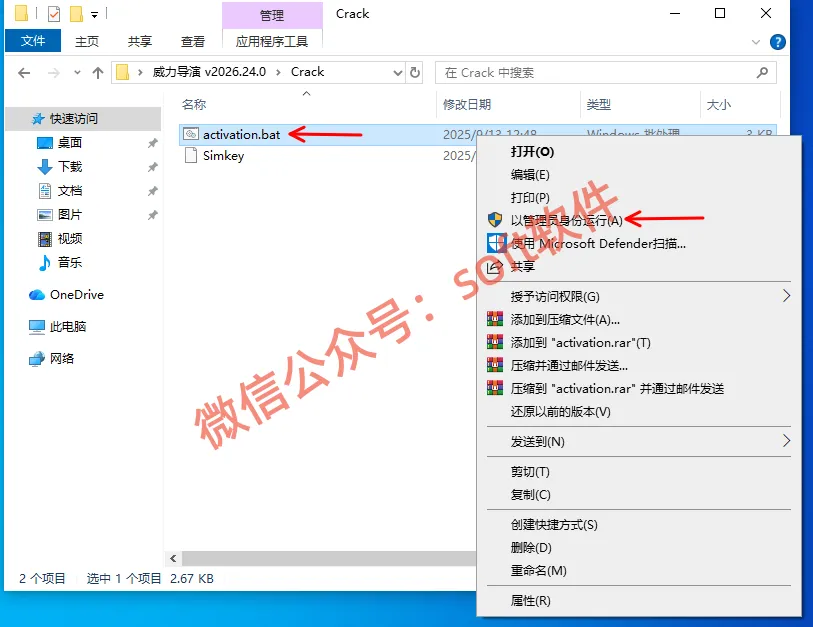Image resolution: width=813 pixels, height=627 pixels.
Task: Choose 添加到压缩文件(A)... menu item
Action: pos(639,319)
